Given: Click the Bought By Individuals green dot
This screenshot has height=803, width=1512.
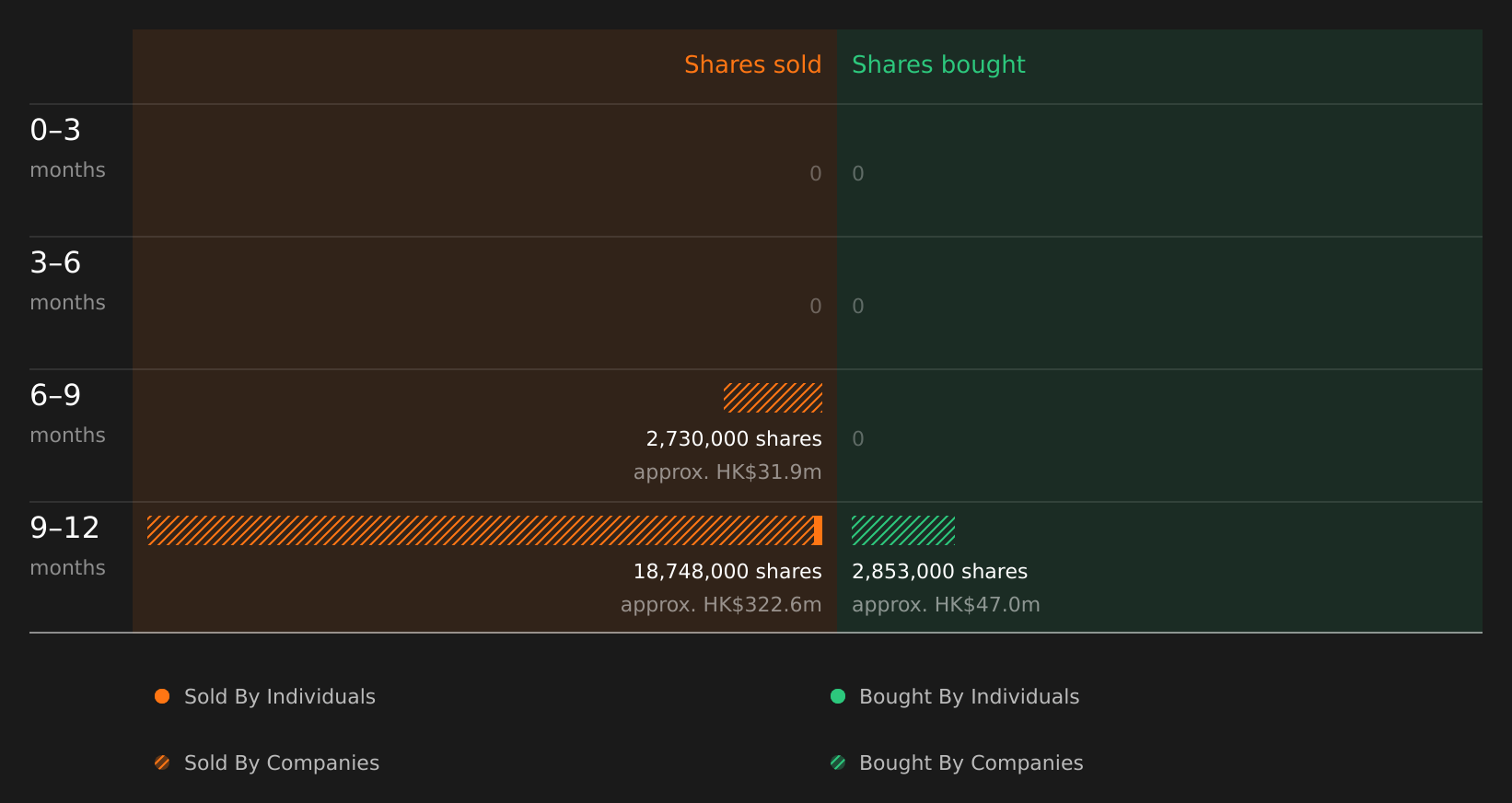Looking at the screenshot, I should pyautogui.click(x=838, y=696).
